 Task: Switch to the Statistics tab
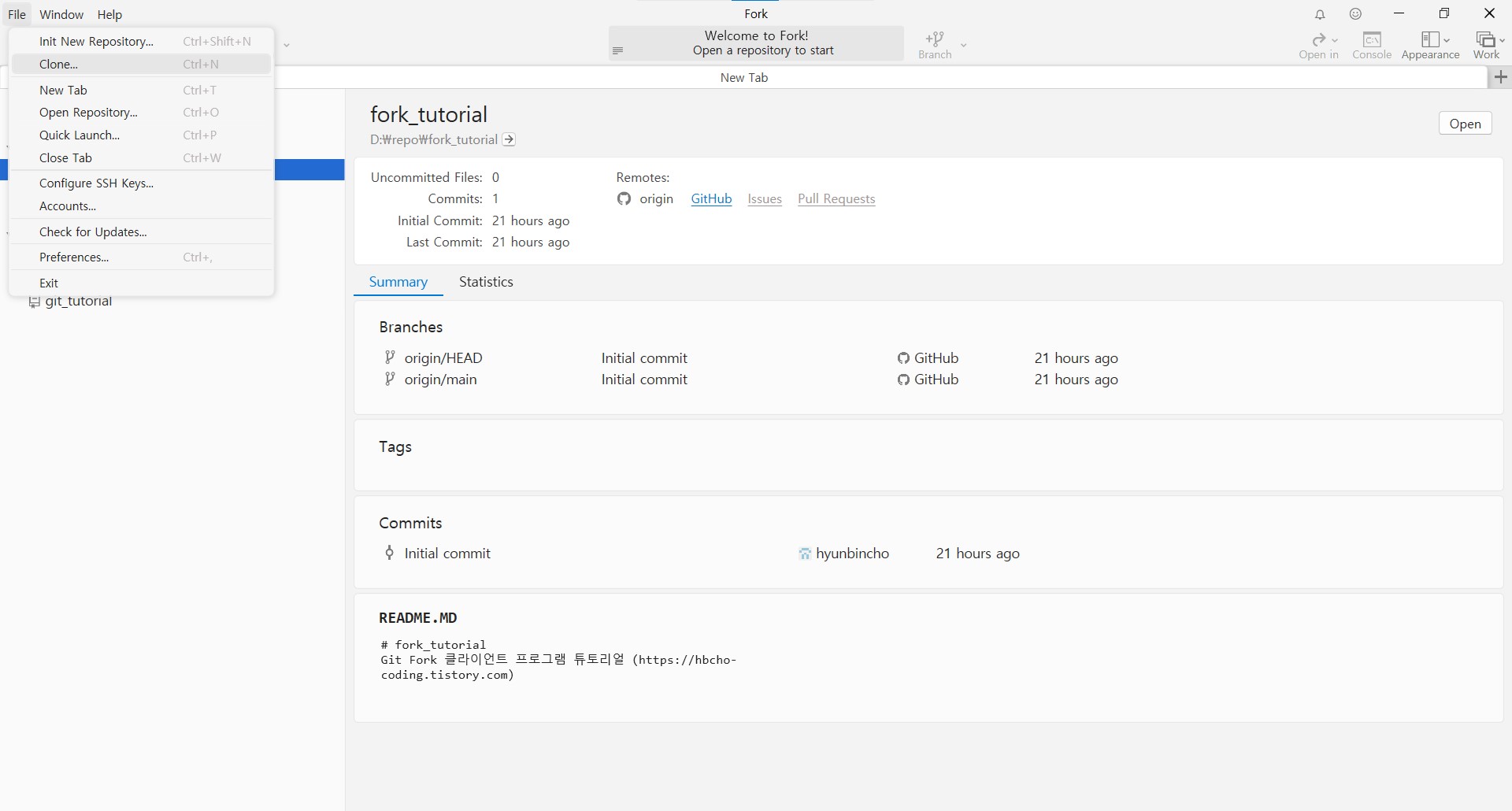tap(486, 282)
